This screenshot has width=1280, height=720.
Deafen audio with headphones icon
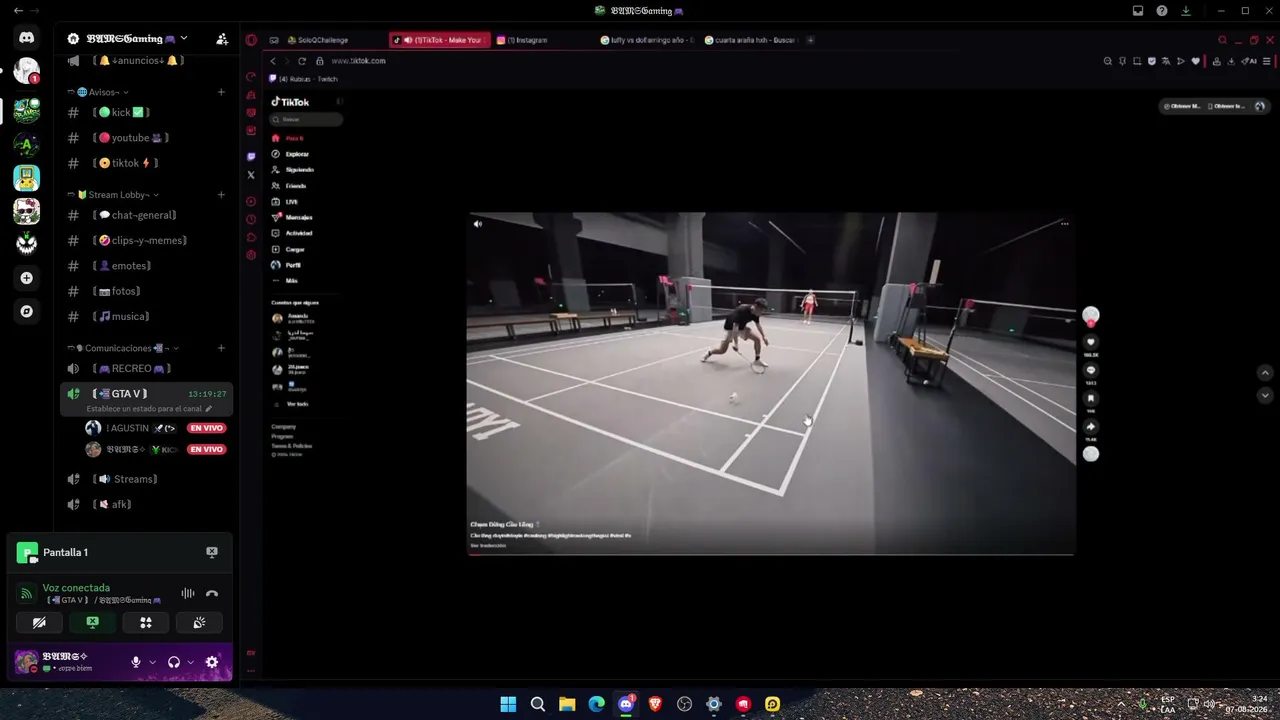(x=174, y=662)
